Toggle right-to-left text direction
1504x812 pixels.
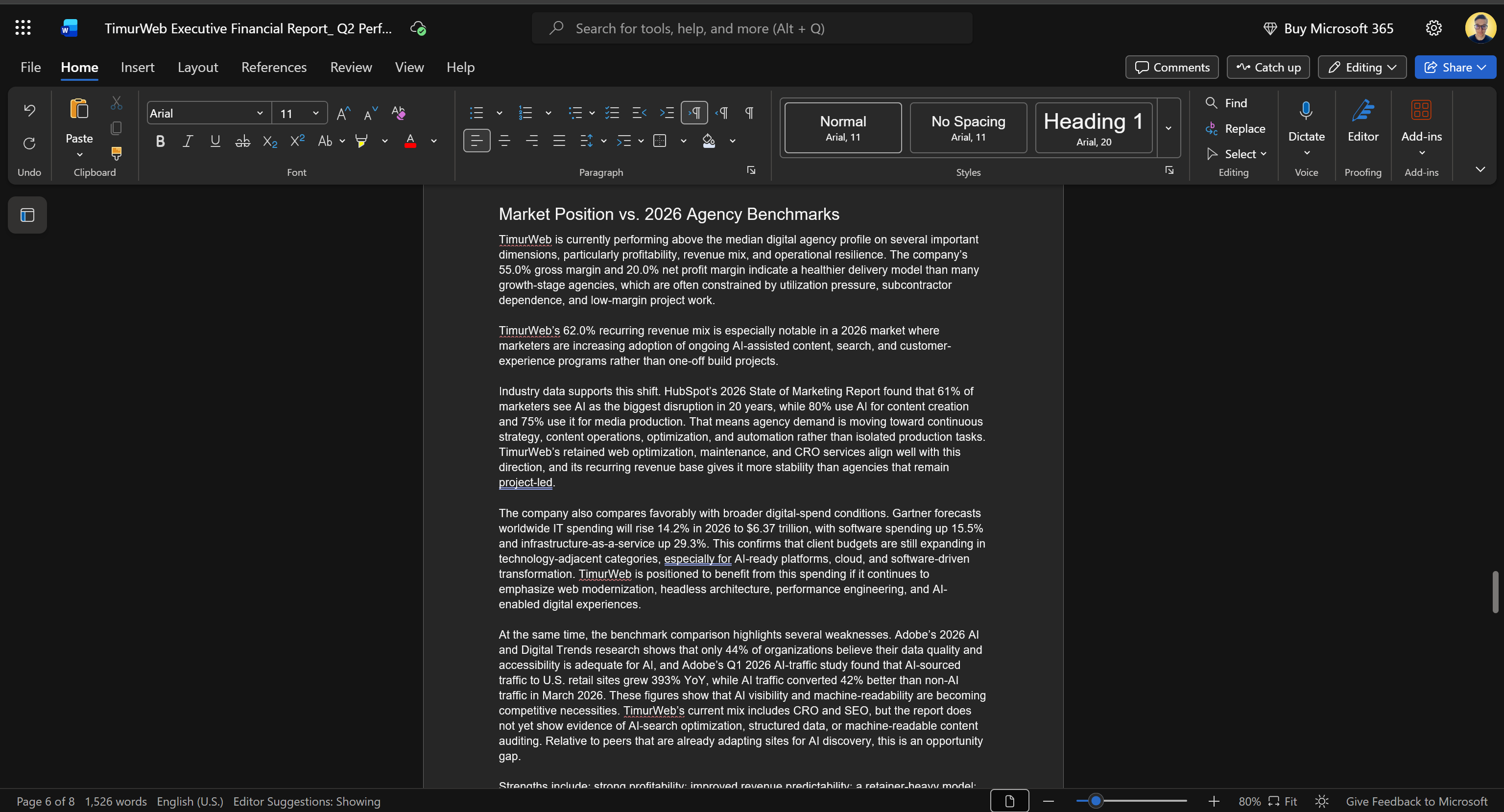point(722,113)
